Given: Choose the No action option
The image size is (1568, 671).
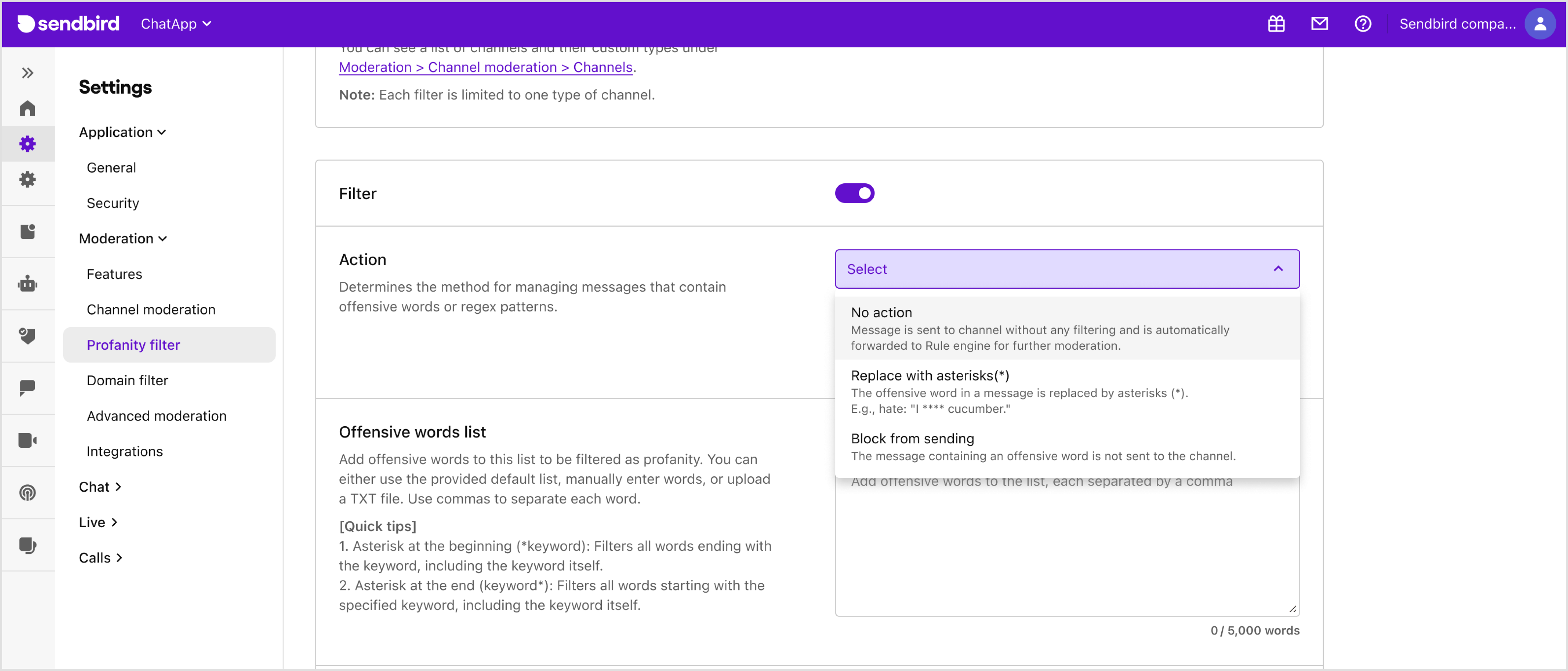Looking at the screenshot, I should [1066, 328].
